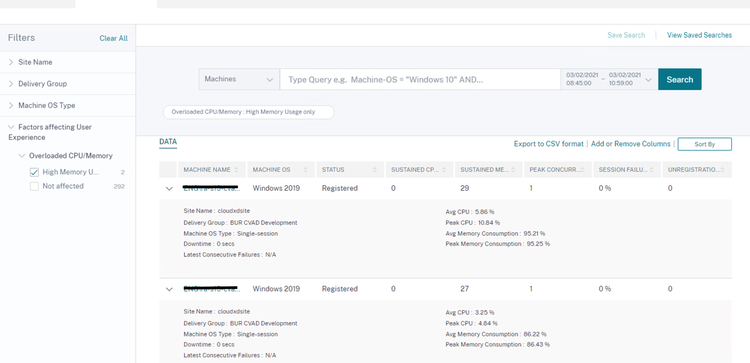The width and height of the screenshot is (750, 363).
Task: Select the DATA tab
Action: coord(168,142)
